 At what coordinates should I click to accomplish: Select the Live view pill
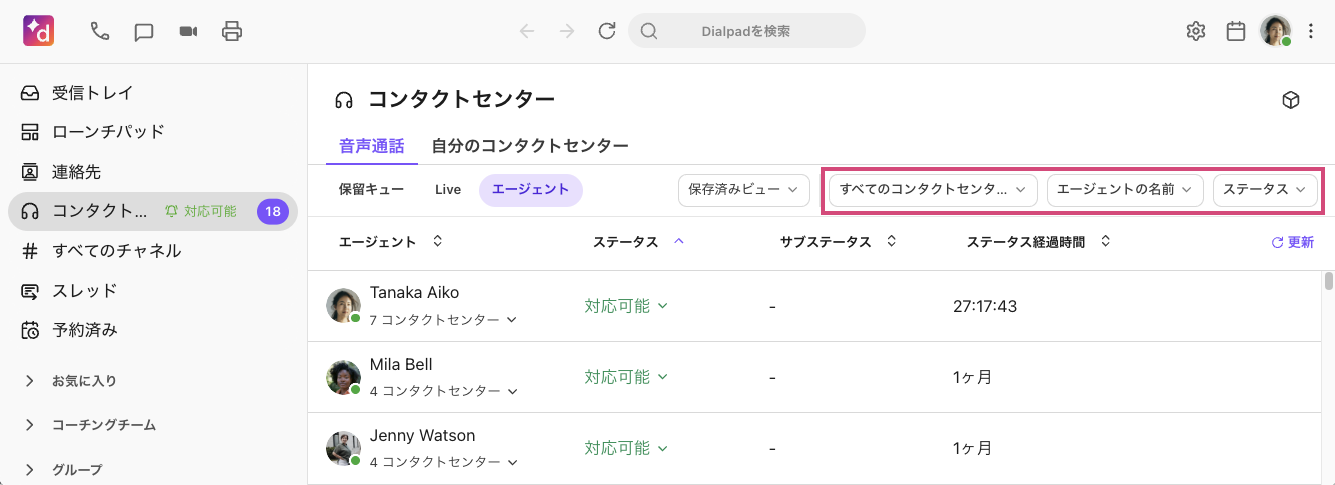(x=448, y=189)
